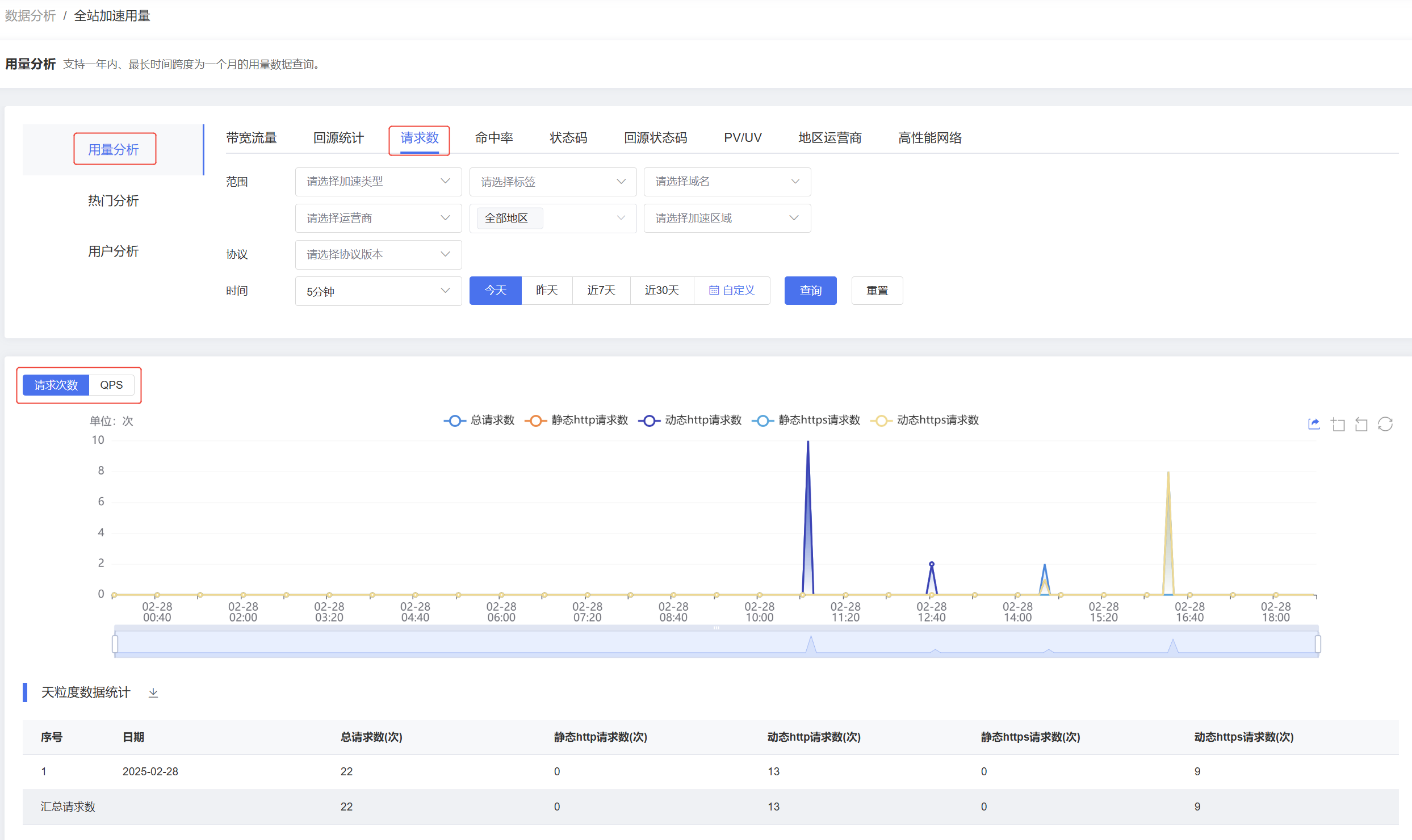1412x840 pixels.
Task: Click the left handle of chart zoom slider
Action: [115, 644]
